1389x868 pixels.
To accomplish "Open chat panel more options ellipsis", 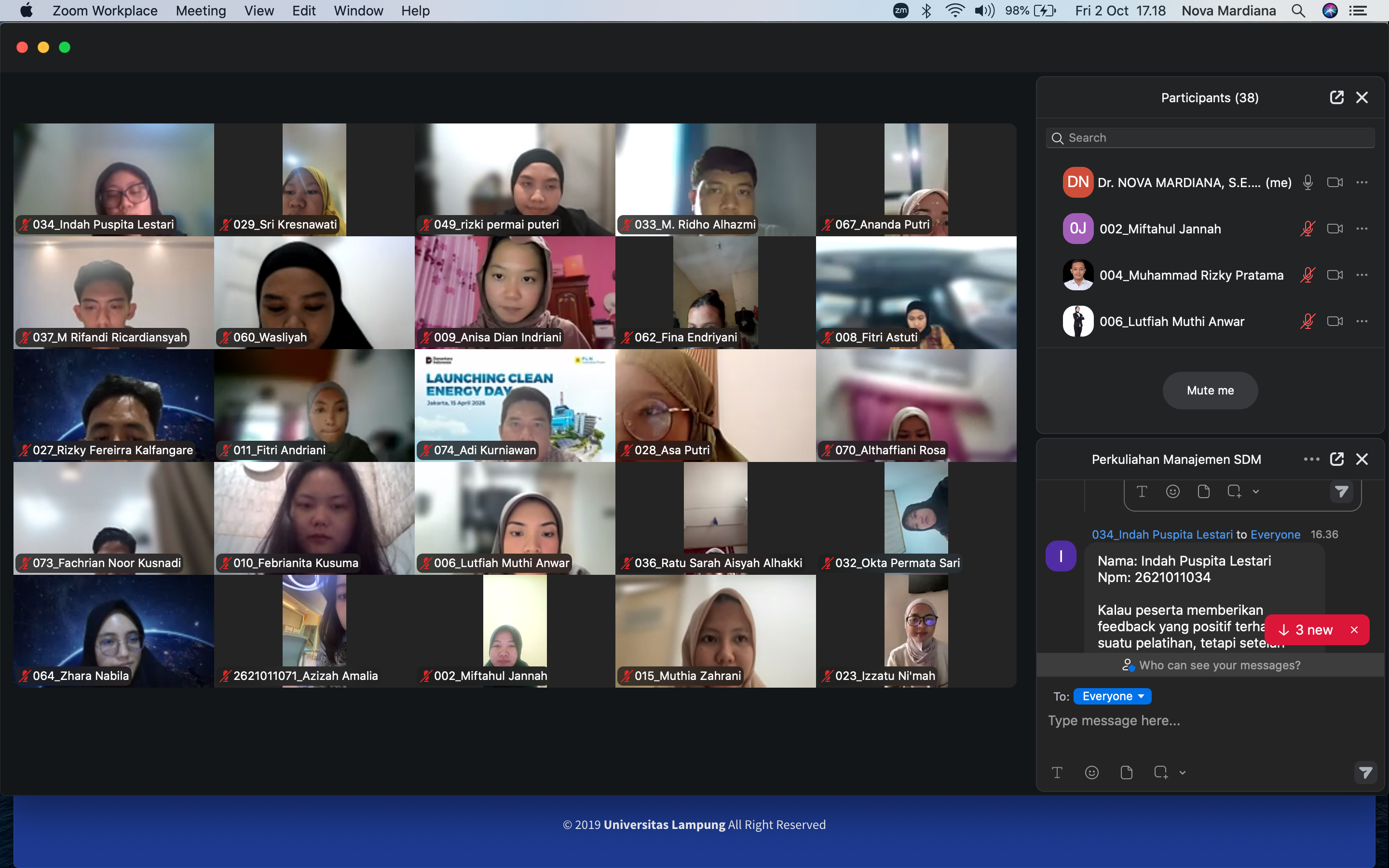I will coord(1311,459).
